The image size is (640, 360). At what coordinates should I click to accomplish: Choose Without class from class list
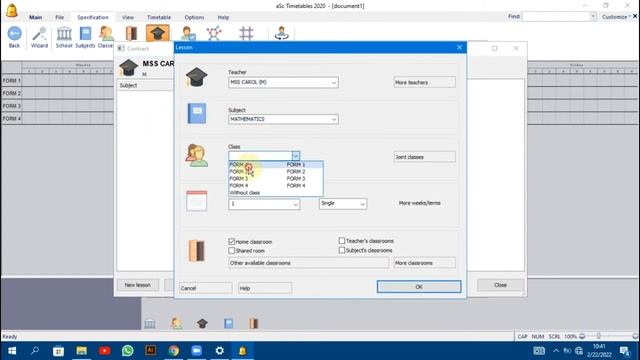point(276,193)
